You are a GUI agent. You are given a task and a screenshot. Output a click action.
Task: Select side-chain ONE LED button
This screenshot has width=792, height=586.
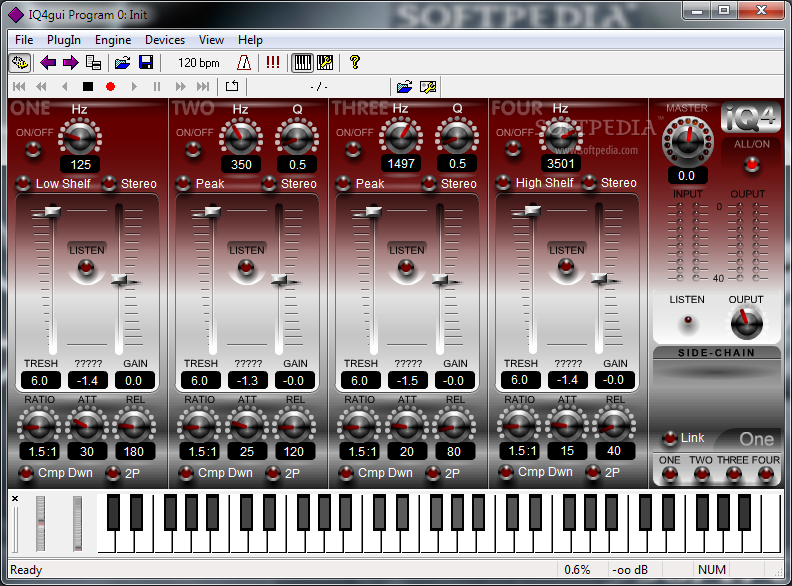[x=670, y=474]
